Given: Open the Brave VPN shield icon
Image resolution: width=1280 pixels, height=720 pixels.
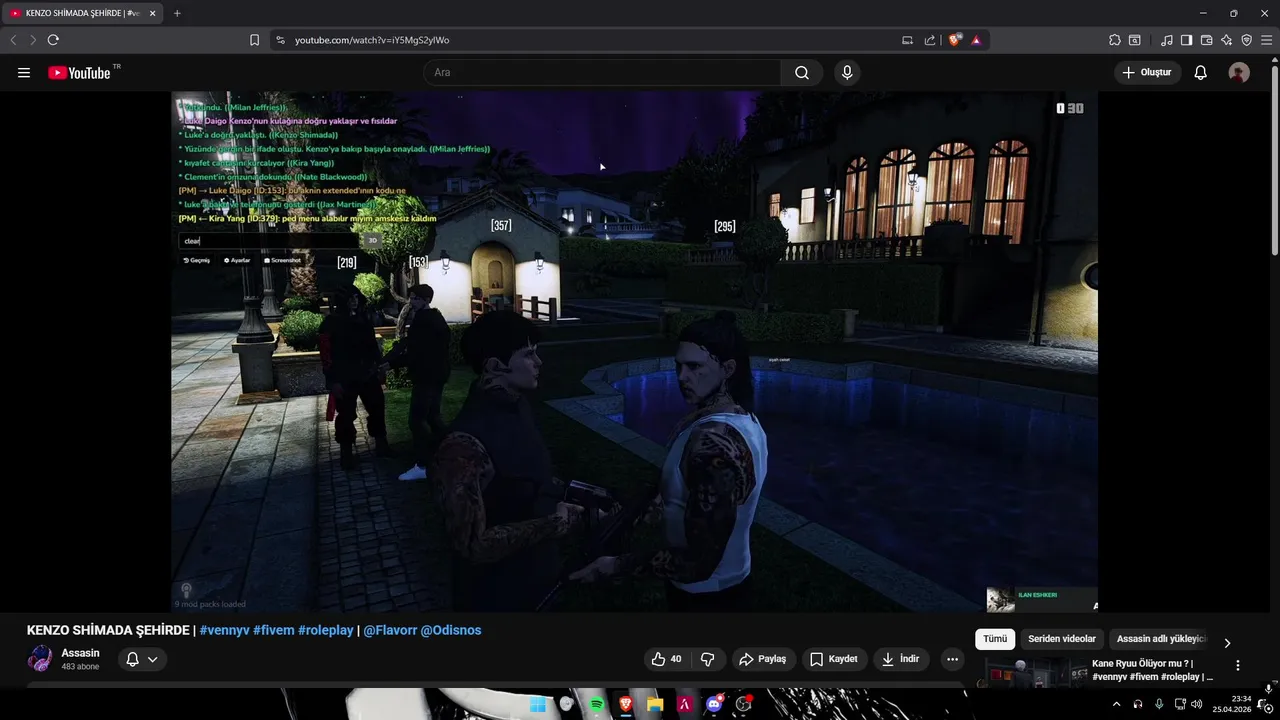Looking at the screenshot, I should click(1247, 40).
